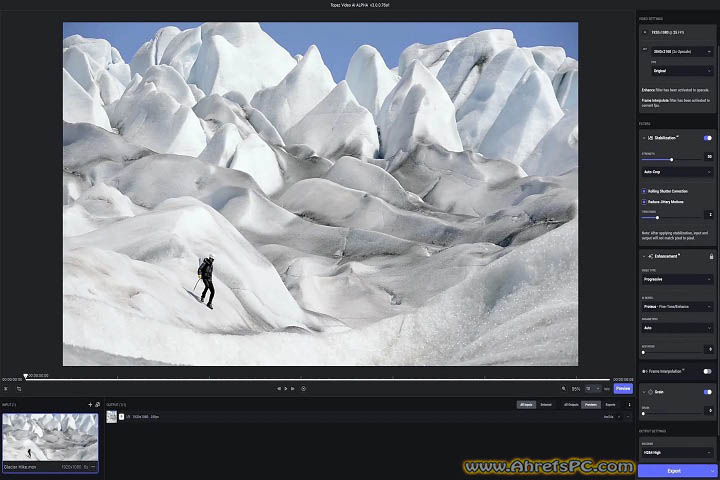Step back one frame in the preview
The height and width of the screenshot is (480, 720).
pos(279,389)
